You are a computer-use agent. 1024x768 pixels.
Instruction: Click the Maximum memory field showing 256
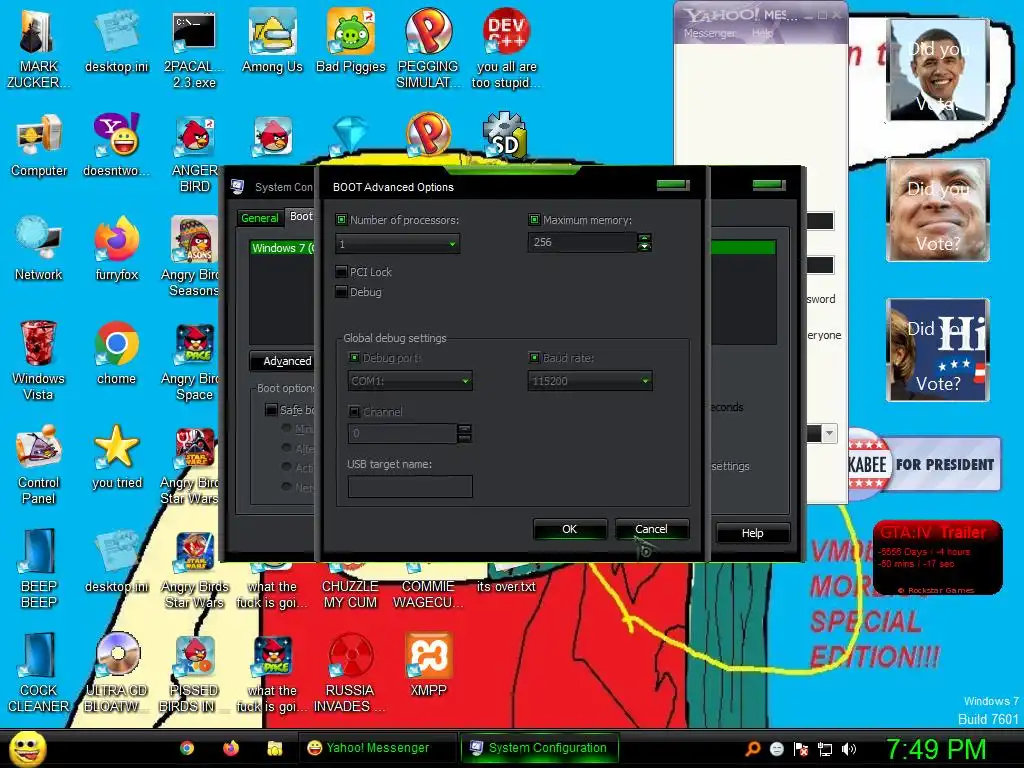(x=582, y=242)
